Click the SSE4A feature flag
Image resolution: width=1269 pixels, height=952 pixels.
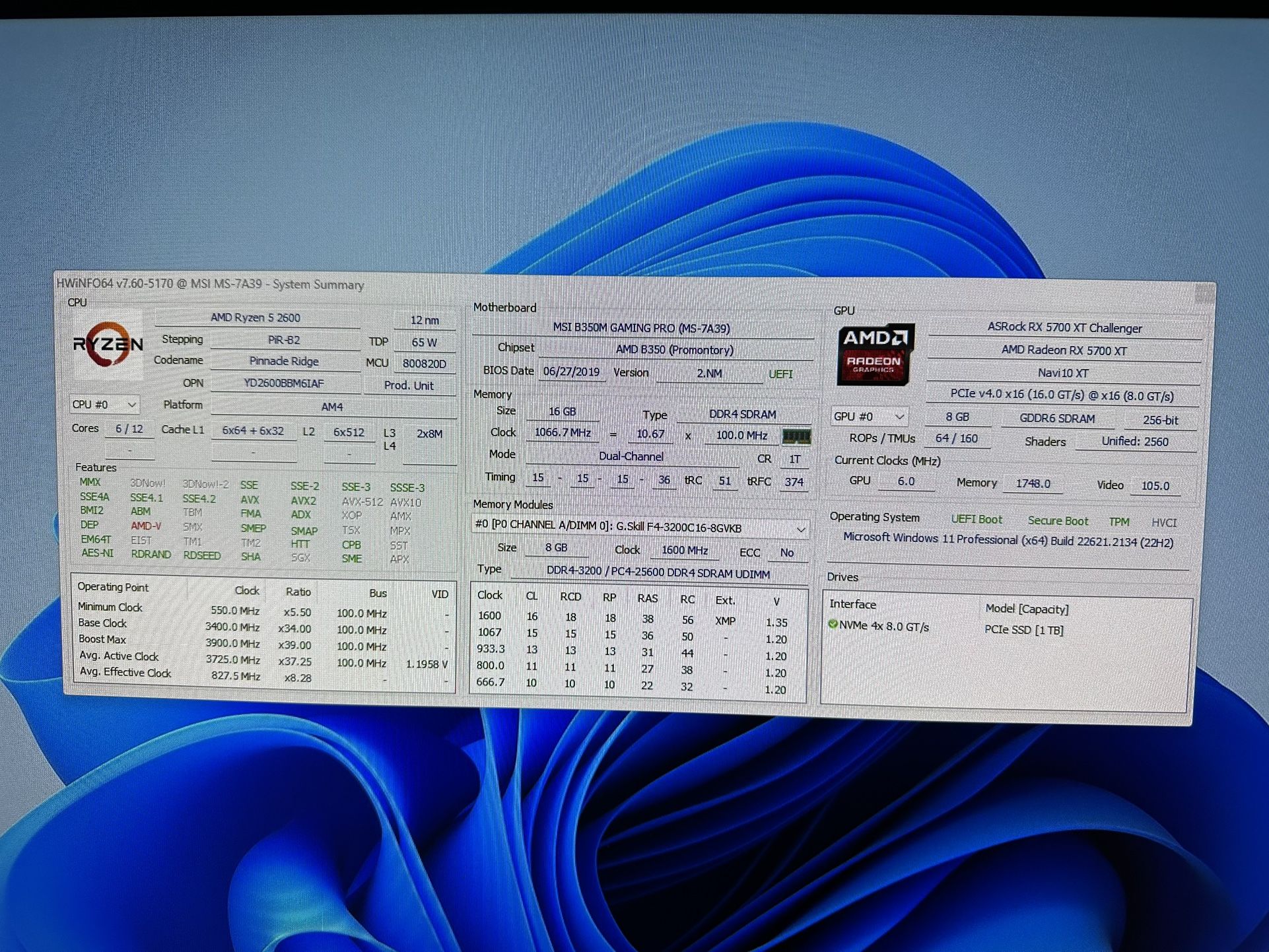click(x=94, y=497)
